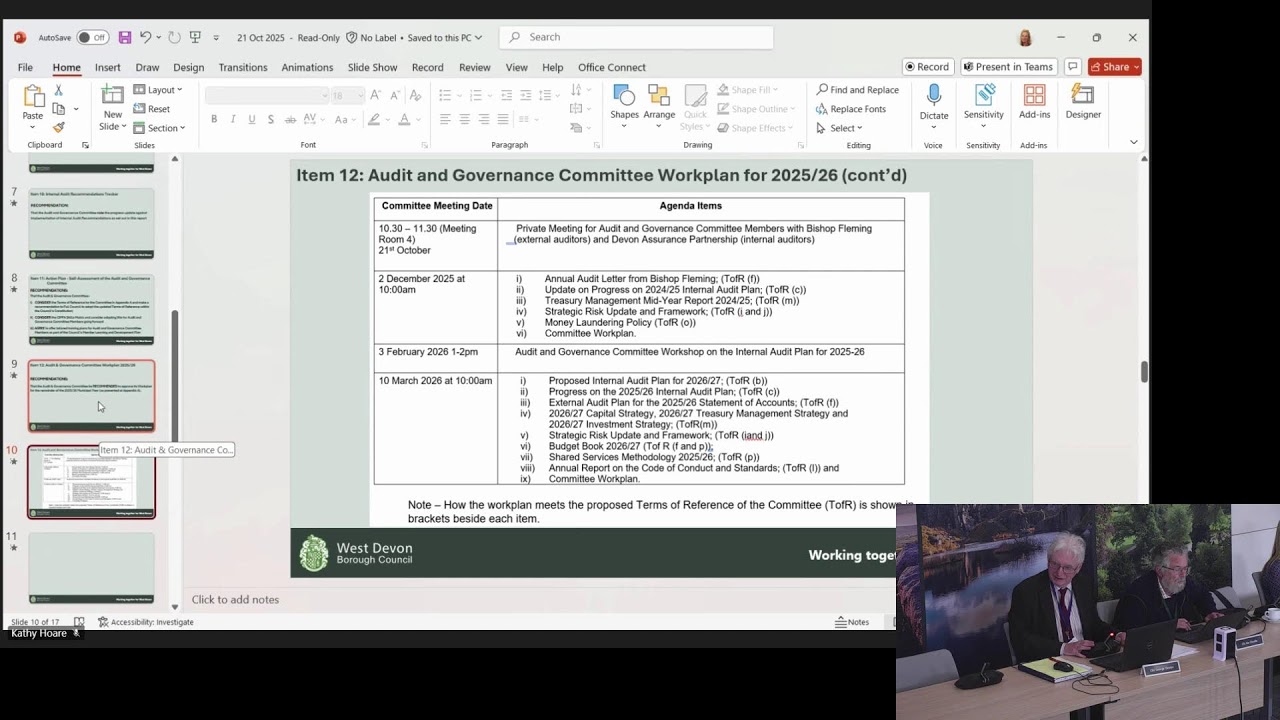The image size is (1280, 720).
Task: Click the Reset slide button
Action: (x=152, y=109)
